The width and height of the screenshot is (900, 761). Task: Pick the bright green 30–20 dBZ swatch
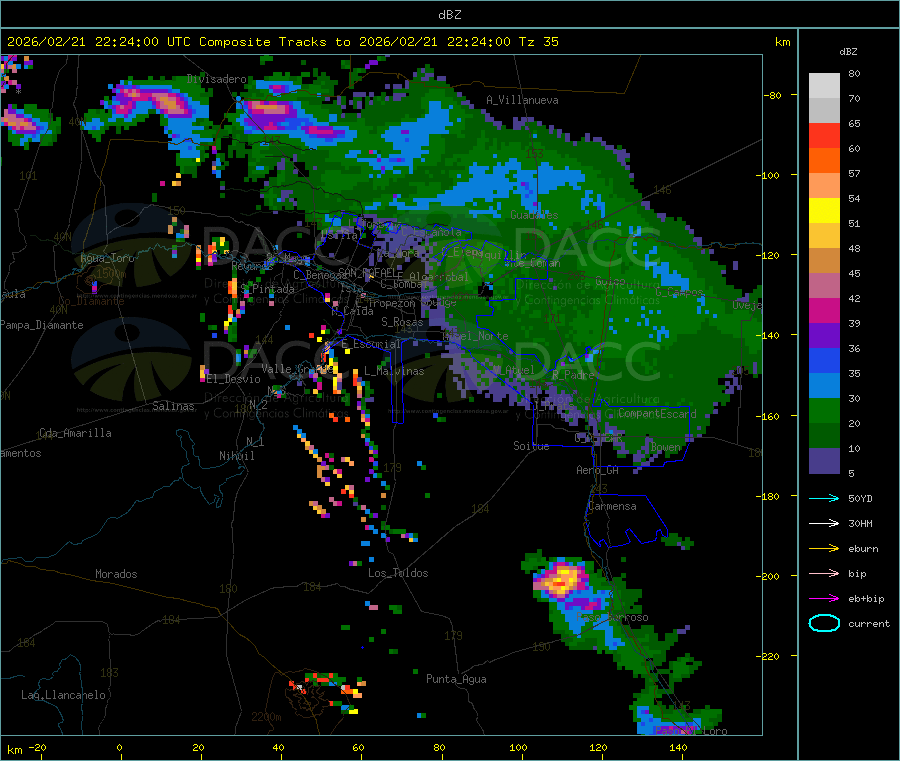[x=824, y=411]
